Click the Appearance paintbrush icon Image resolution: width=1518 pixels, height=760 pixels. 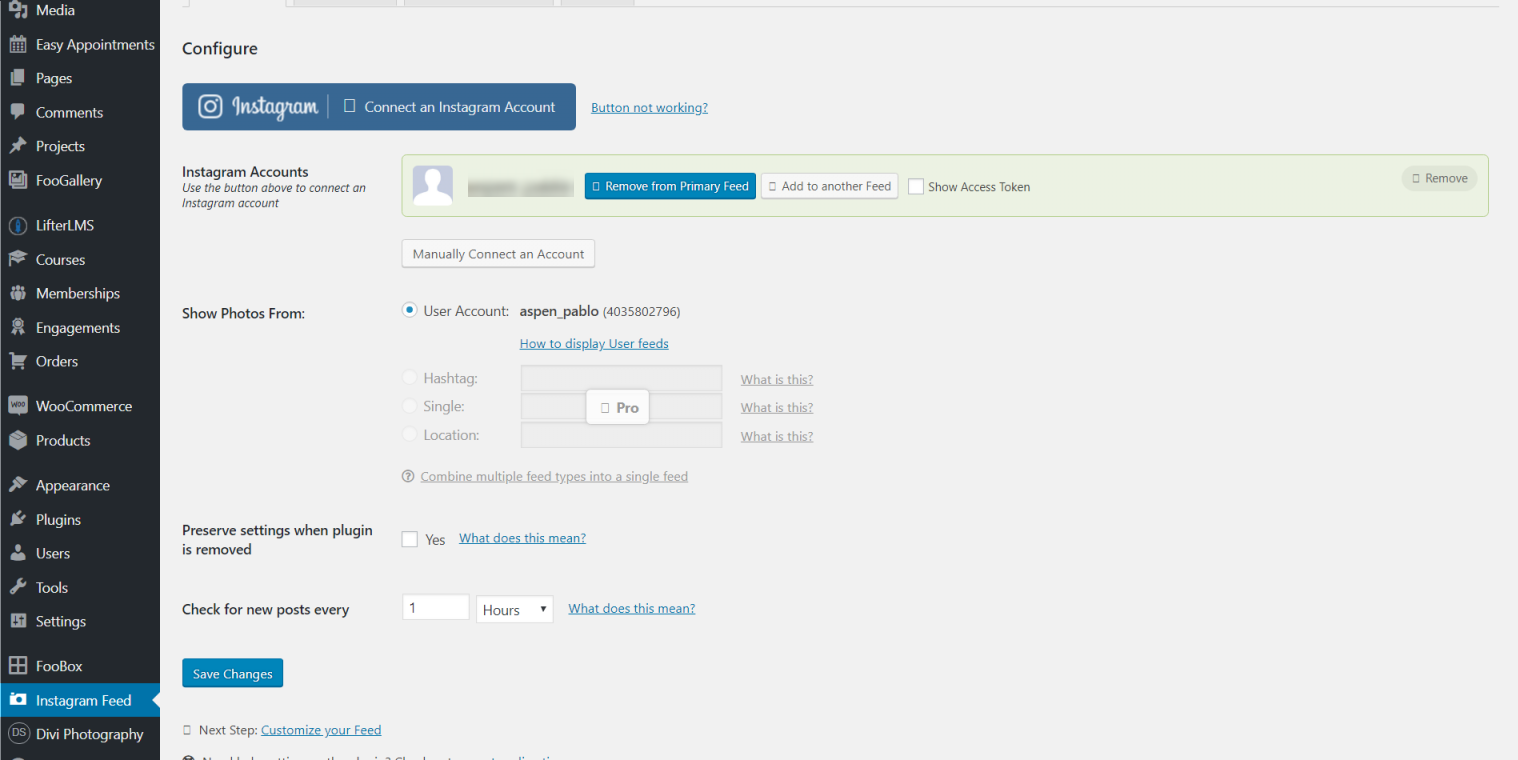click(18, 485)
